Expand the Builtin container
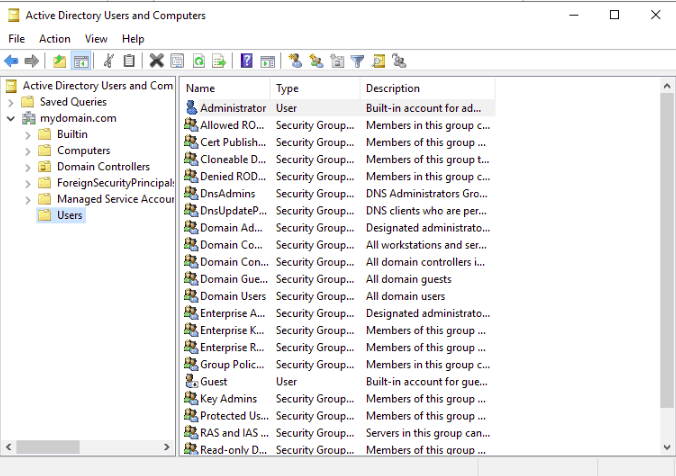 28,135
